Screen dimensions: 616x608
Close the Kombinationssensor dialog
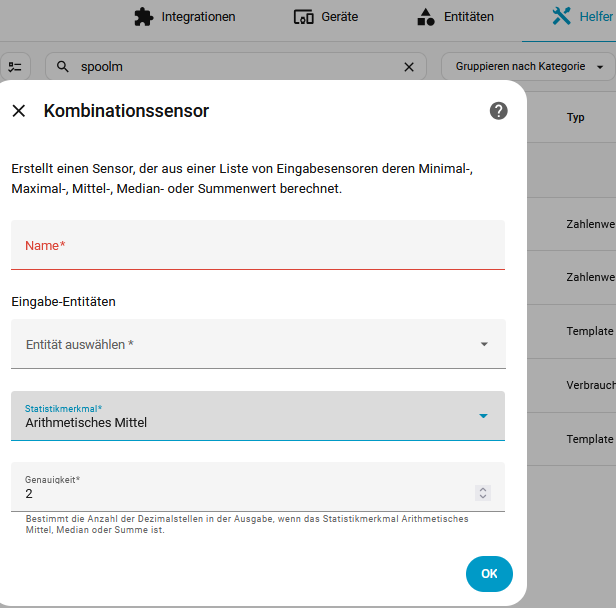19,111
